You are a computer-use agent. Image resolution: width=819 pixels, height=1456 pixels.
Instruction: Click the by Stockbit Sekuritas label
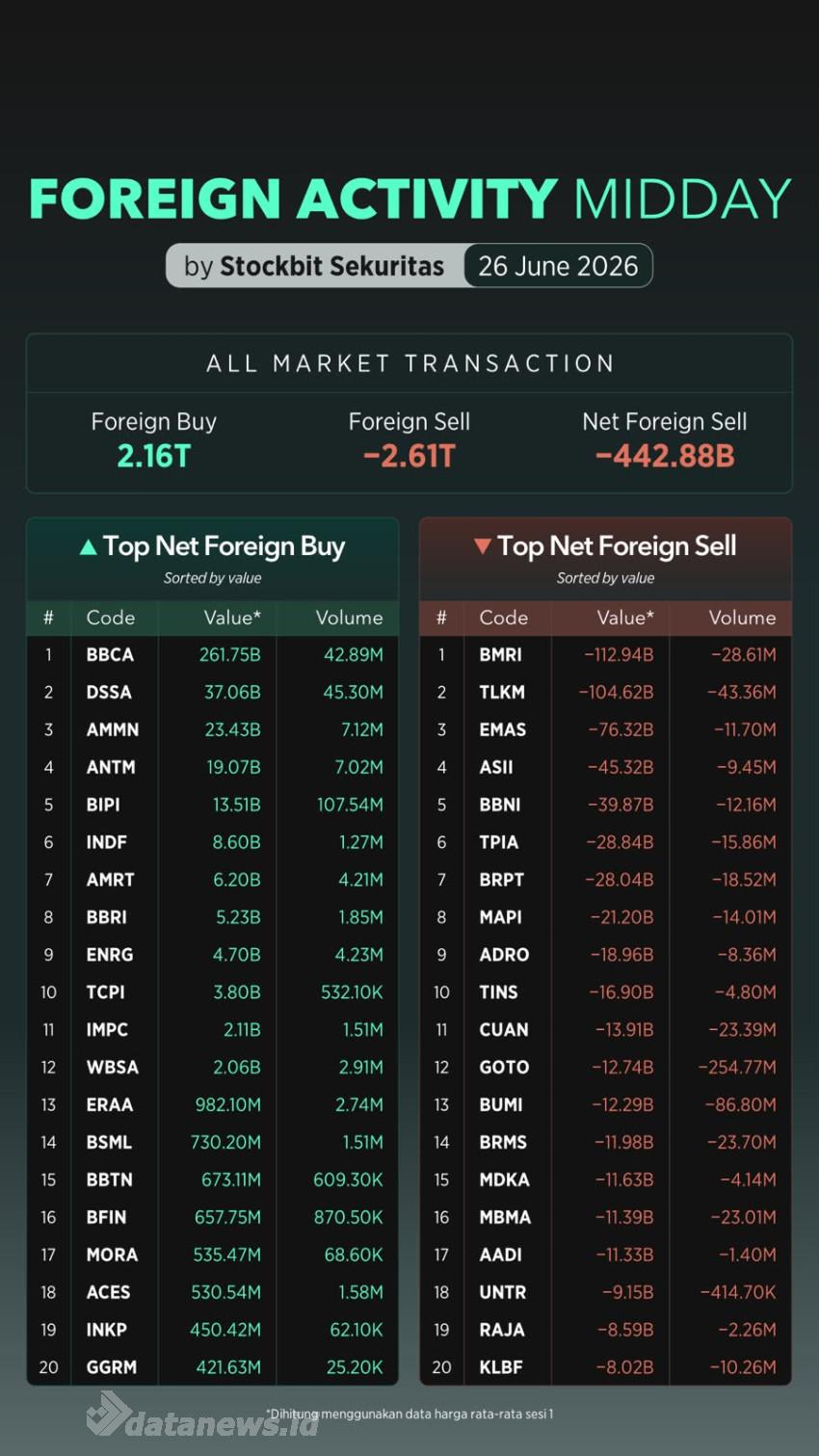(314, 266)
